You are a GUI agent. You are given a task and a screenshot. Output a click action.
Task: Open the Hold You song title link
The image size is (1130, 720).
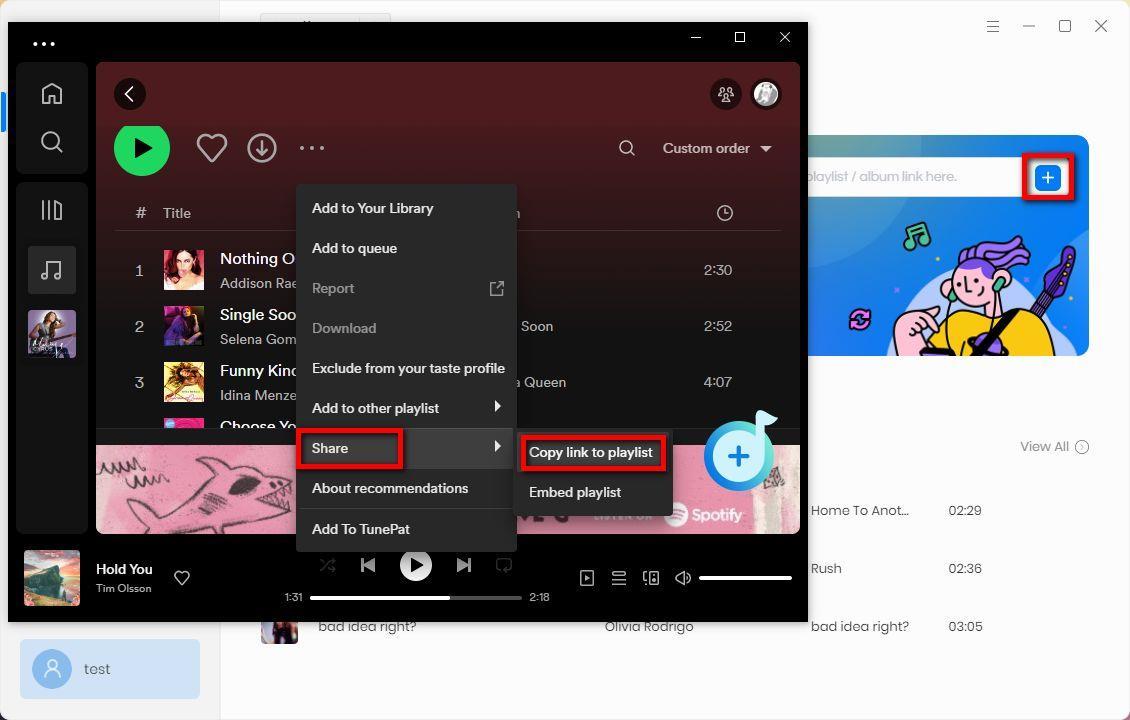coord(124,569)
